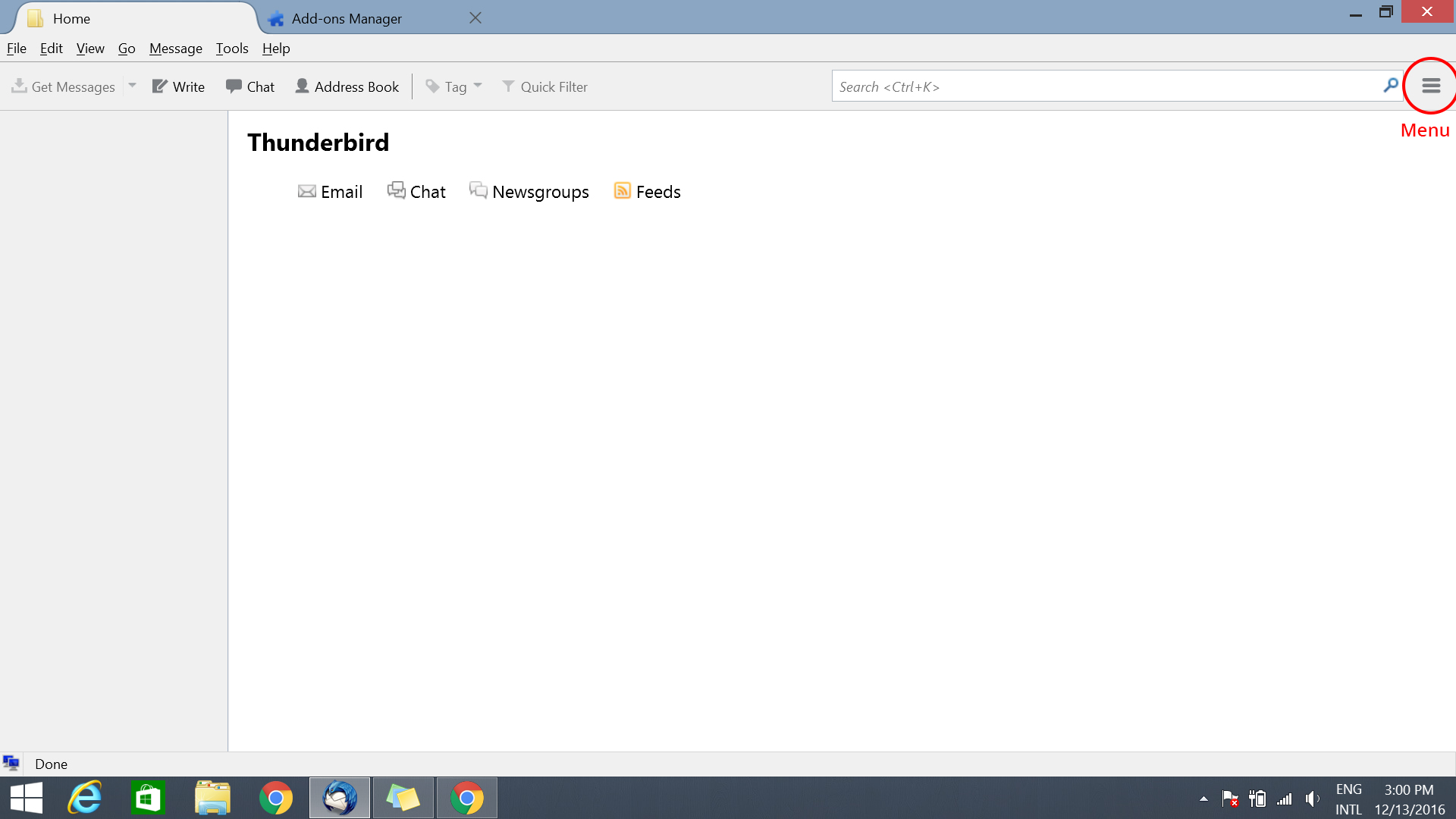Open the View menu
The width and height of the screenshot is (1456, 819).
[x=90, y=49]
